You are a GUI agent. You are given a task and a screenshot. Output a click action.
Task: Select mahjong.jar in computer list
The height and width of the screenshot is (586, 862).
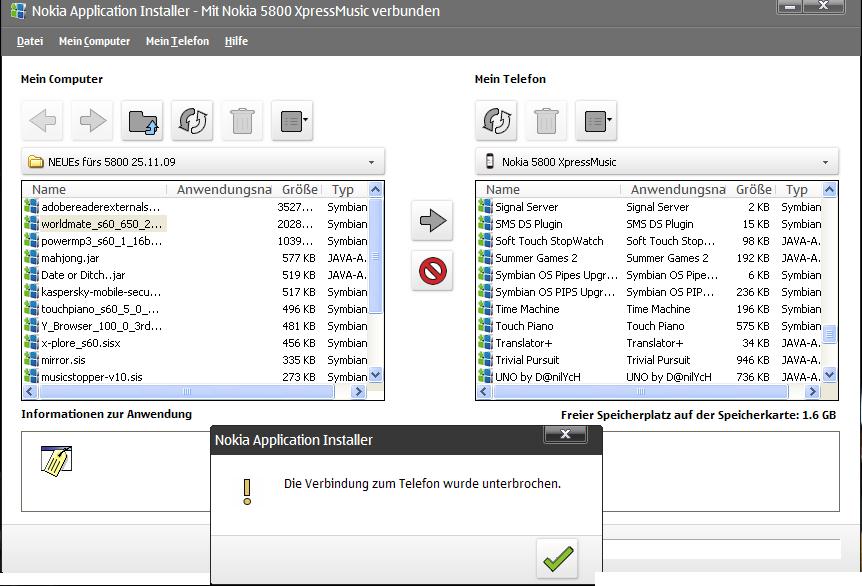[x=196, y=258]
